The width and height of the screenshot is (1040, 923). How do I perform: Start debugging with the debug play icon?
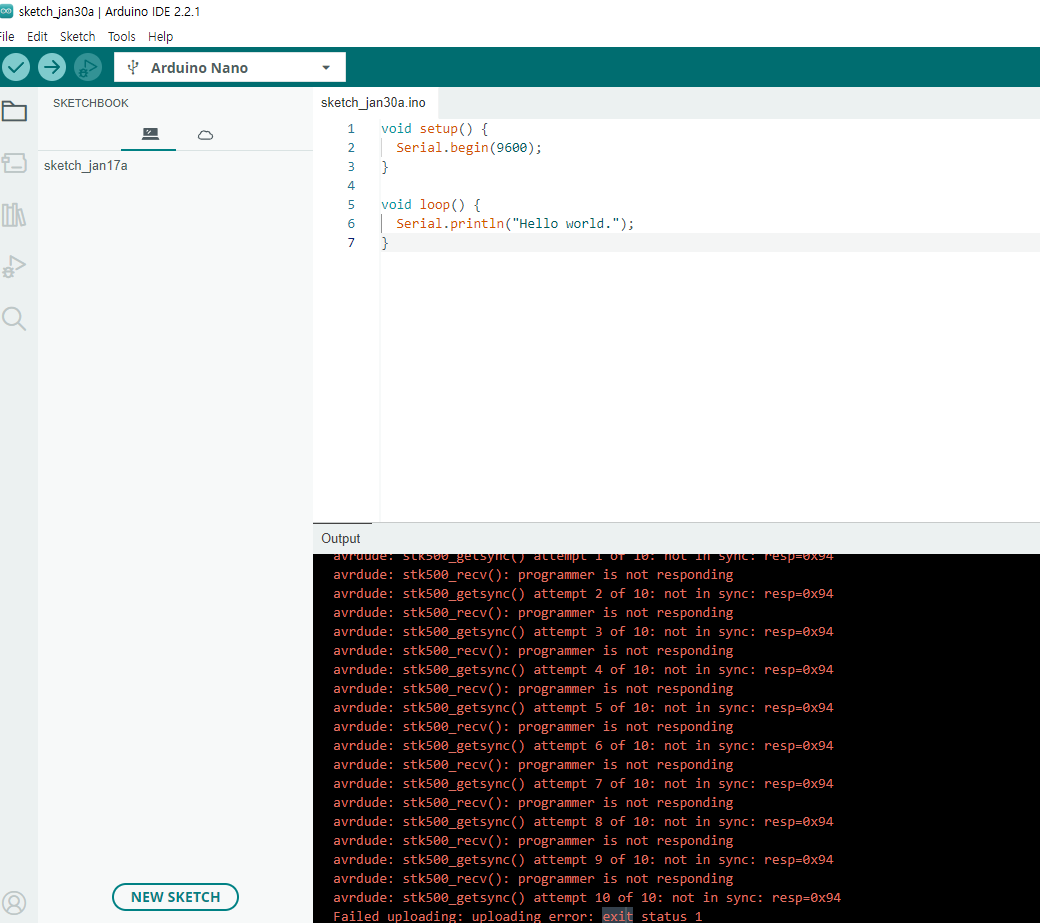coord(88,67)
